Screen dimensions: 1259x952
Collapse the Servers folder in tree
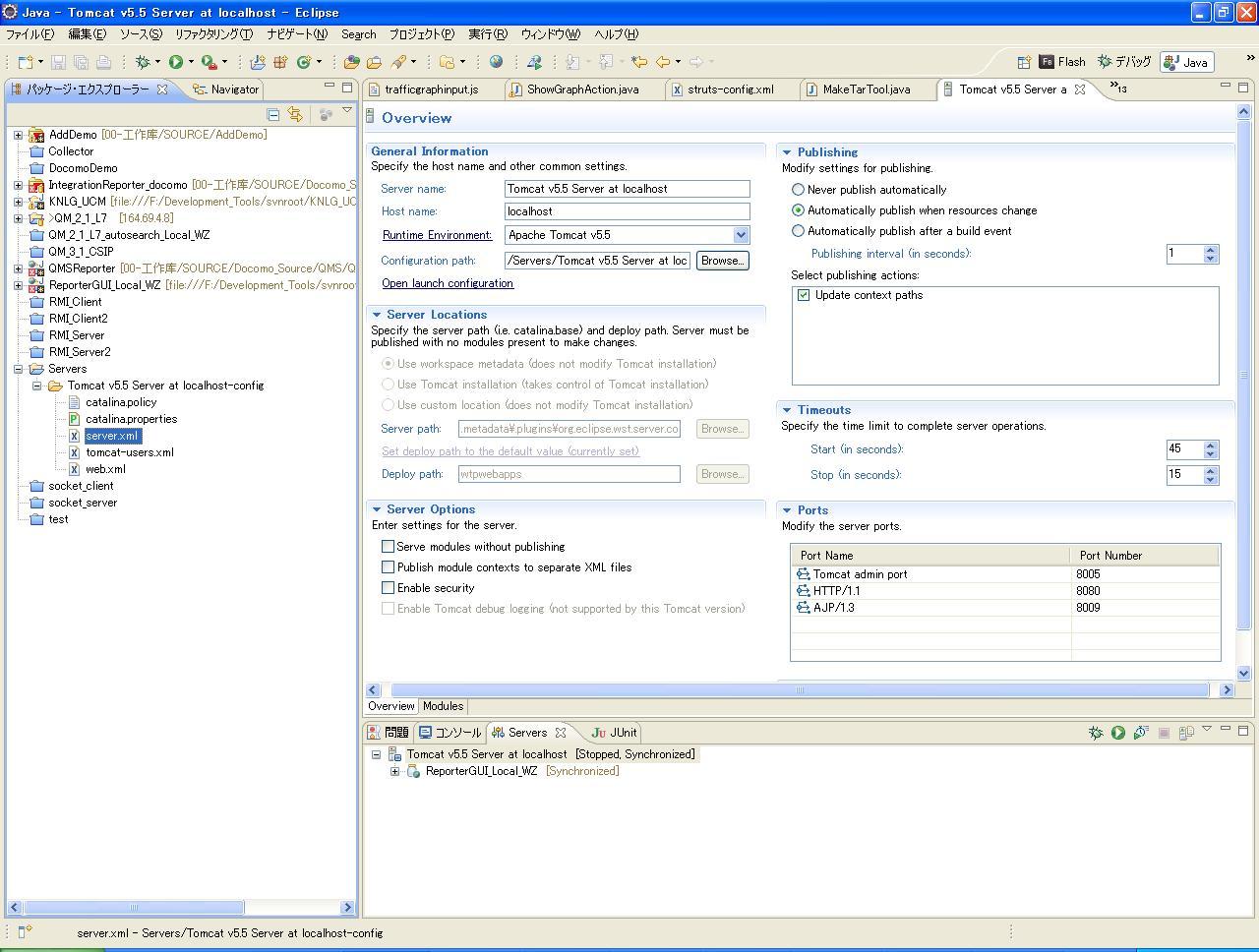(18, 369)
